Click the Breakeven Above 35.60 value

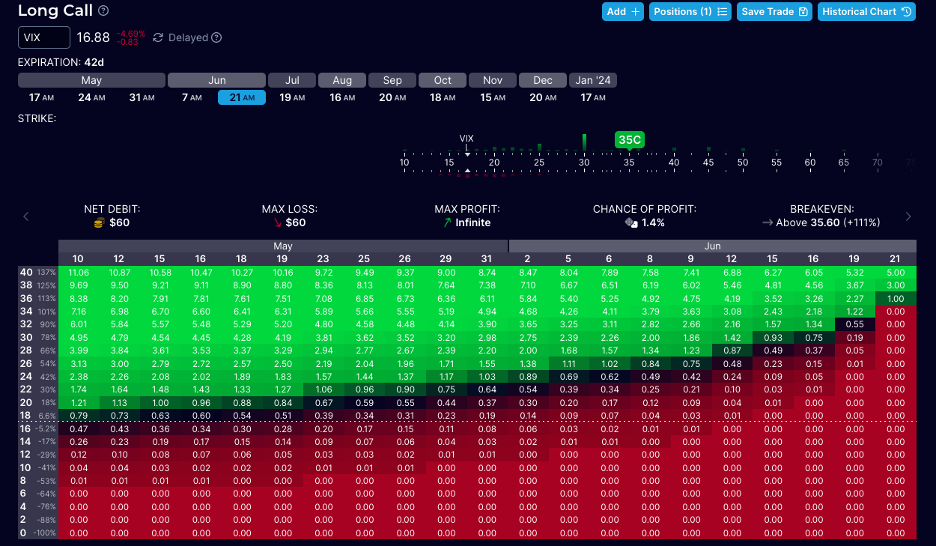pyautogui.click(x=828, y=223)
